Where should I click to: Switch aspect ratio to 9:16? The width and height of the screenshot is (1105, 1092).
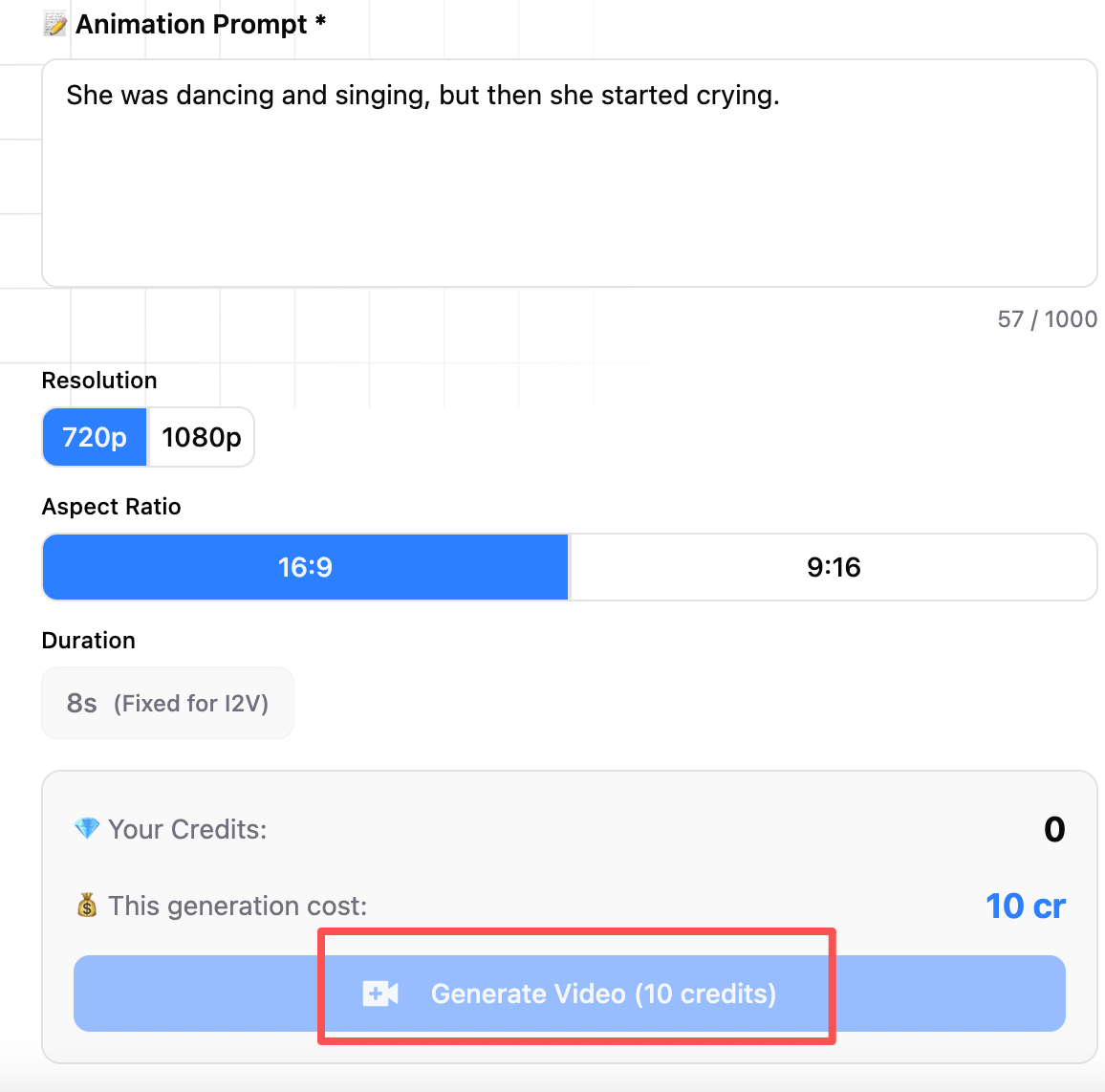click(x=833, y=566)
